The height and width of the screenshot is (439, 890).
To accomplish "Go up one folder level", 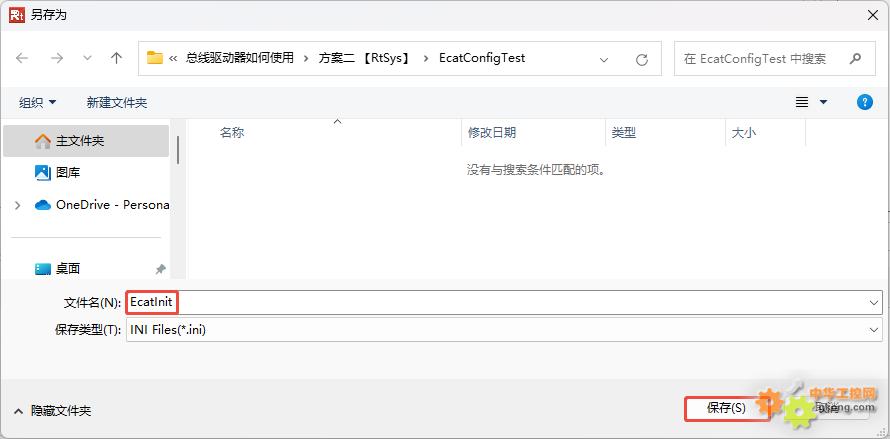I will point(116,59).
